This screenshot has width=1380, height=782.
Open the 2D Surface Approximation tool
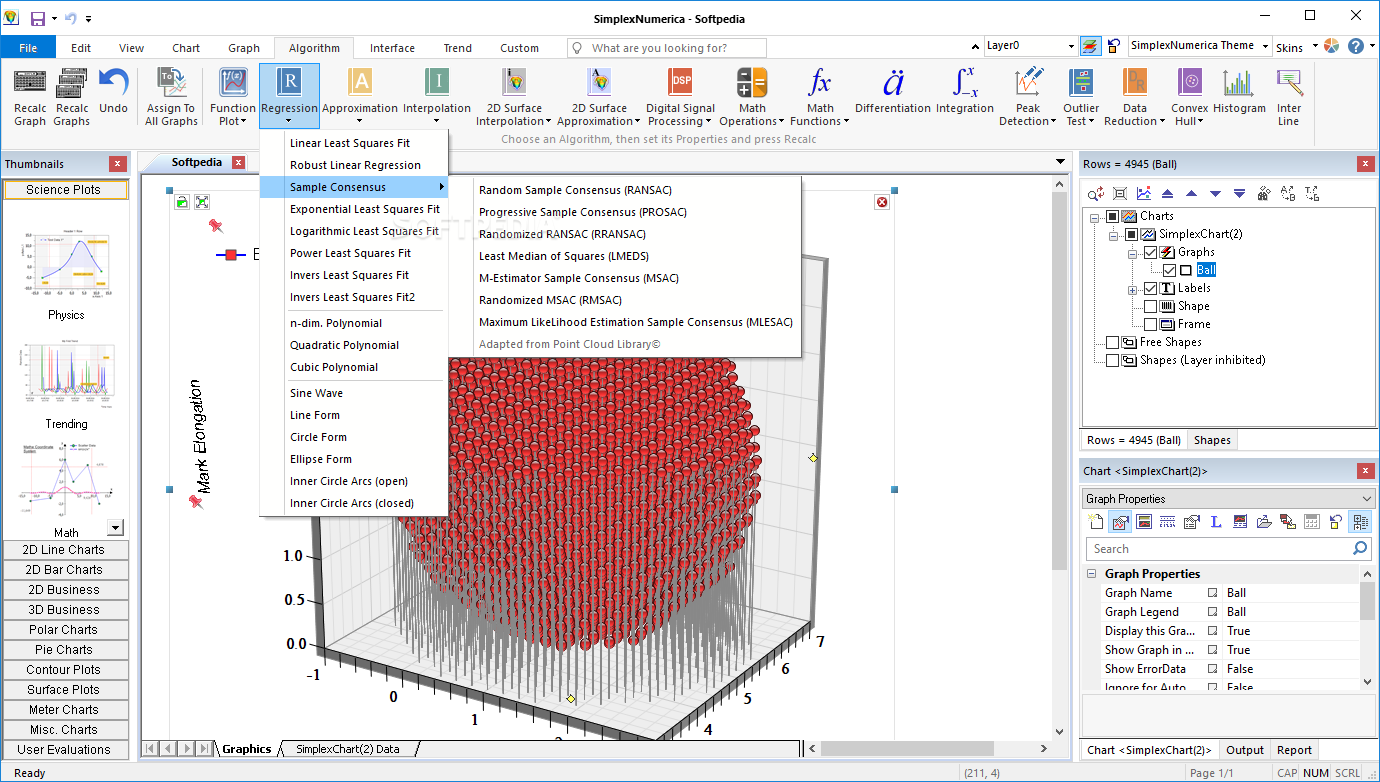pos(600,97)
